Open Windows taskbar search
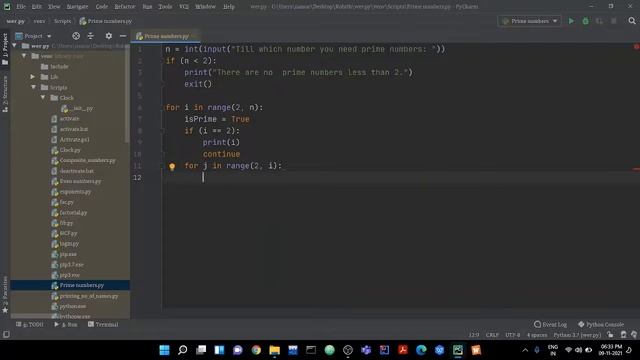 (x=183, y=350)
